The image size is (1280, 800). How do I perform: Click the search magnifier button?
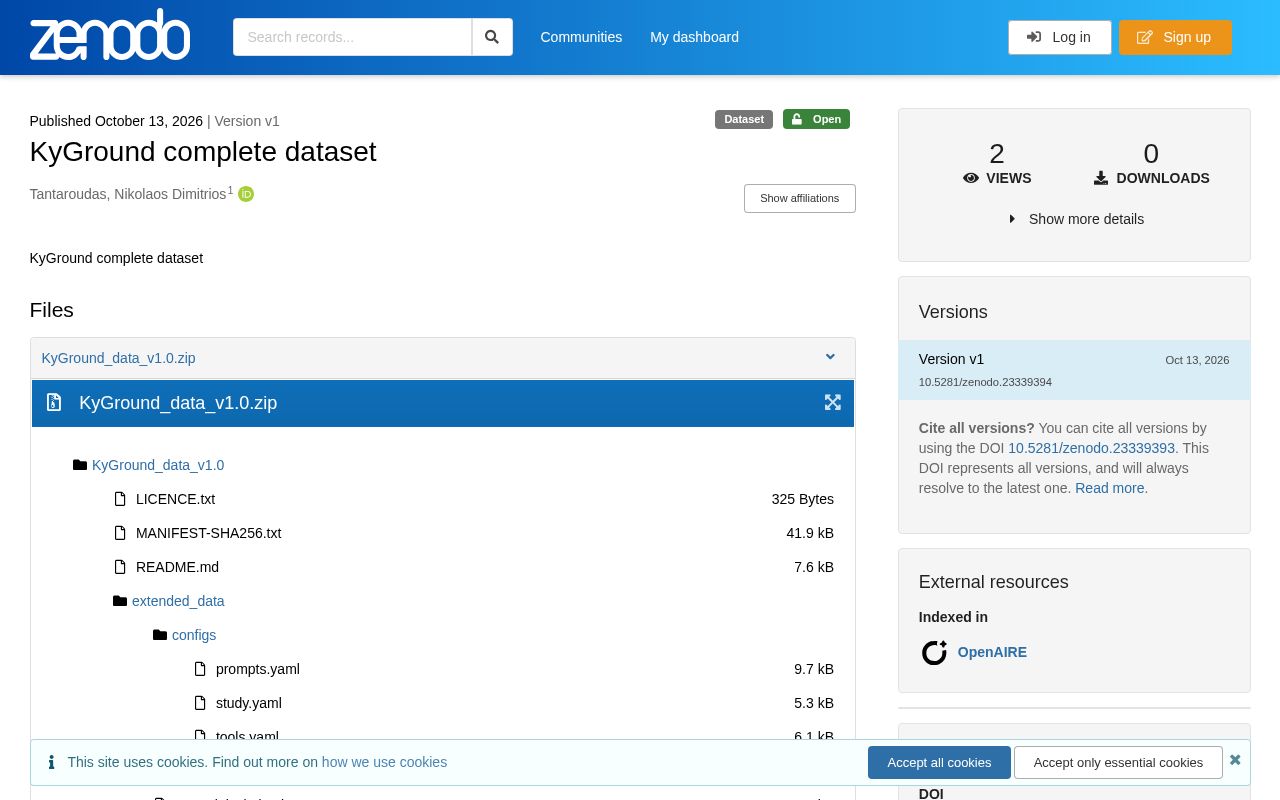click(492, 37)
